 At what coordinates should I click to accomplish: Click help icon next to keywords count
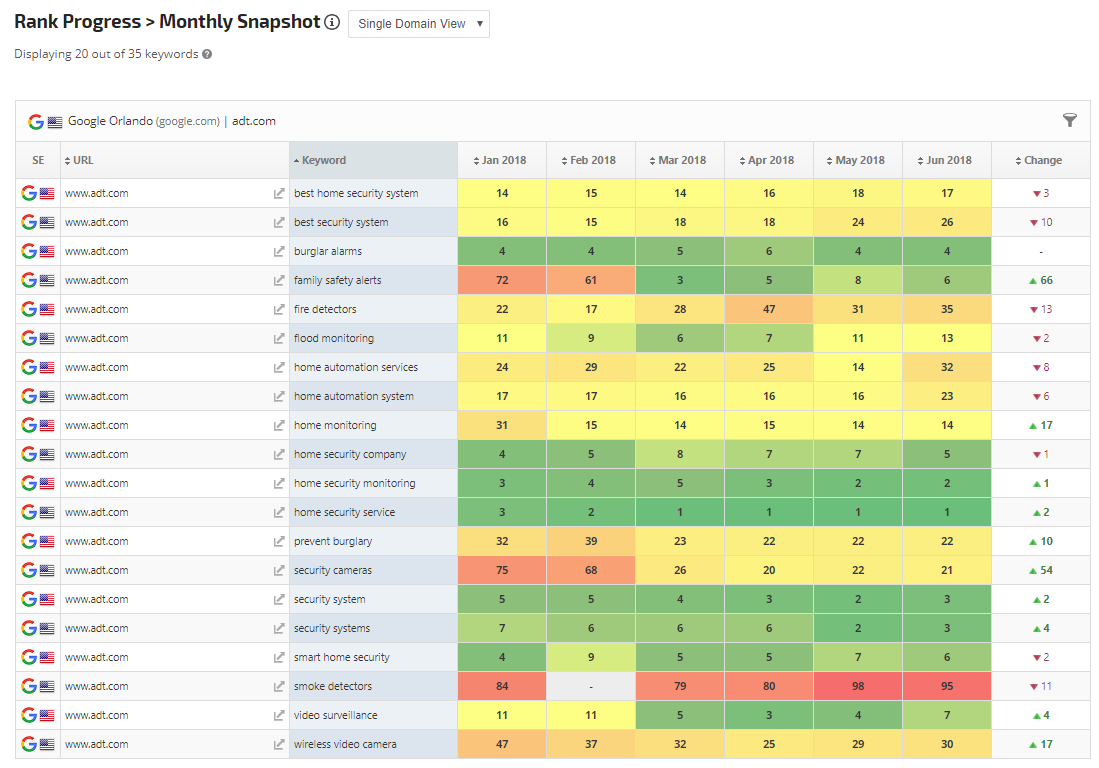[x=207, y=54]
